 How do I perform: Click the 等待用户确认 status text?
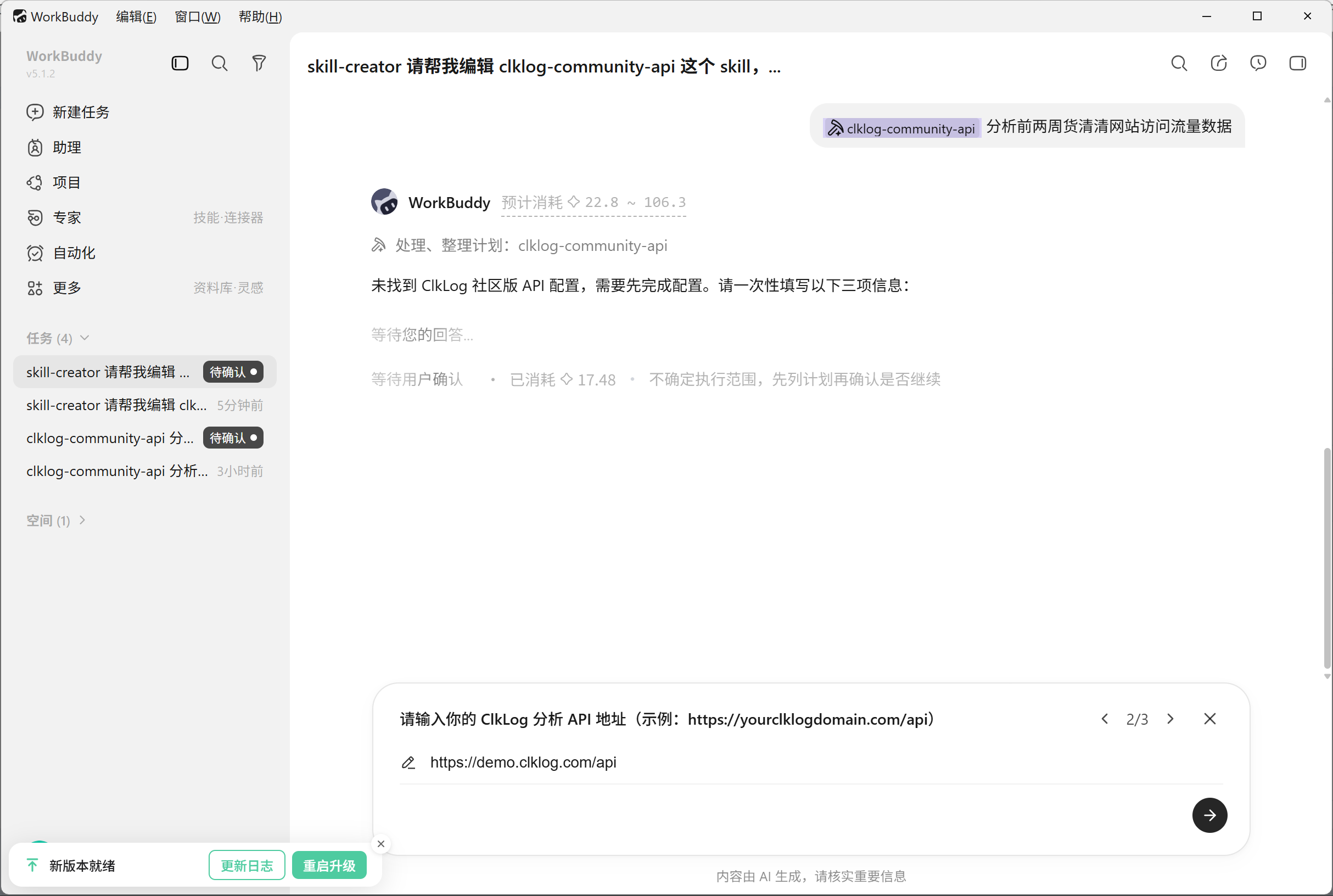click(417, 379)
